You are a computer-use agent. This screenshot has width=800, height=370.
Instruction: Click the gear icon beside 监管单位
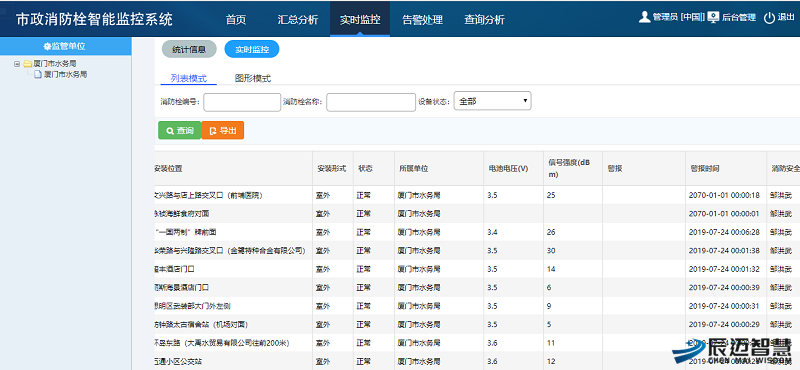(47, 46)
